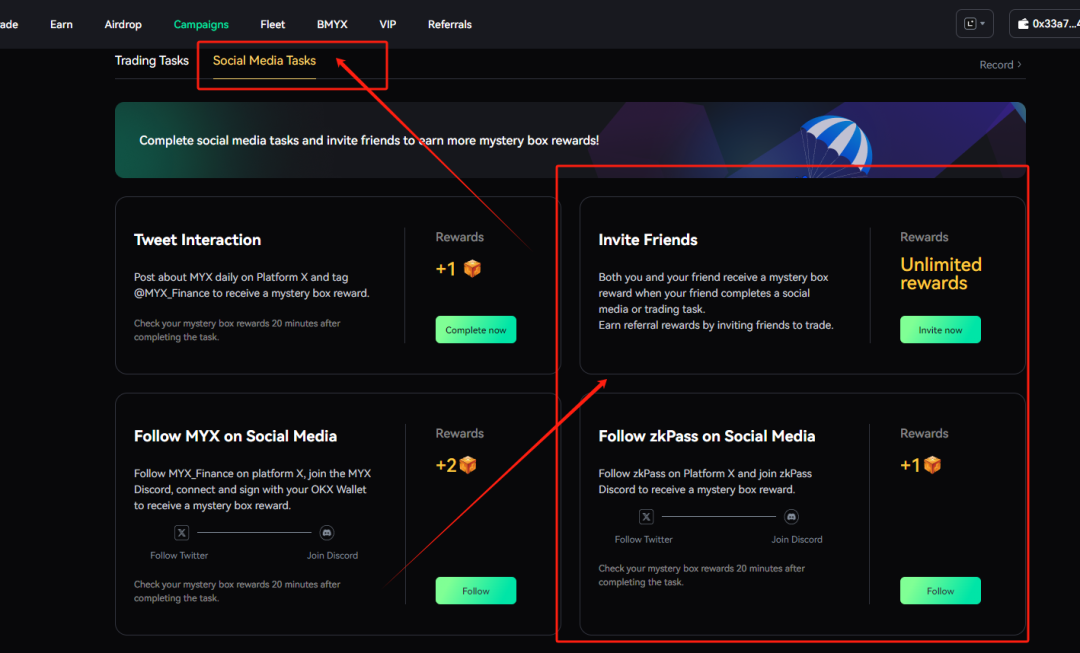Open the BMYX menu item

332,24
